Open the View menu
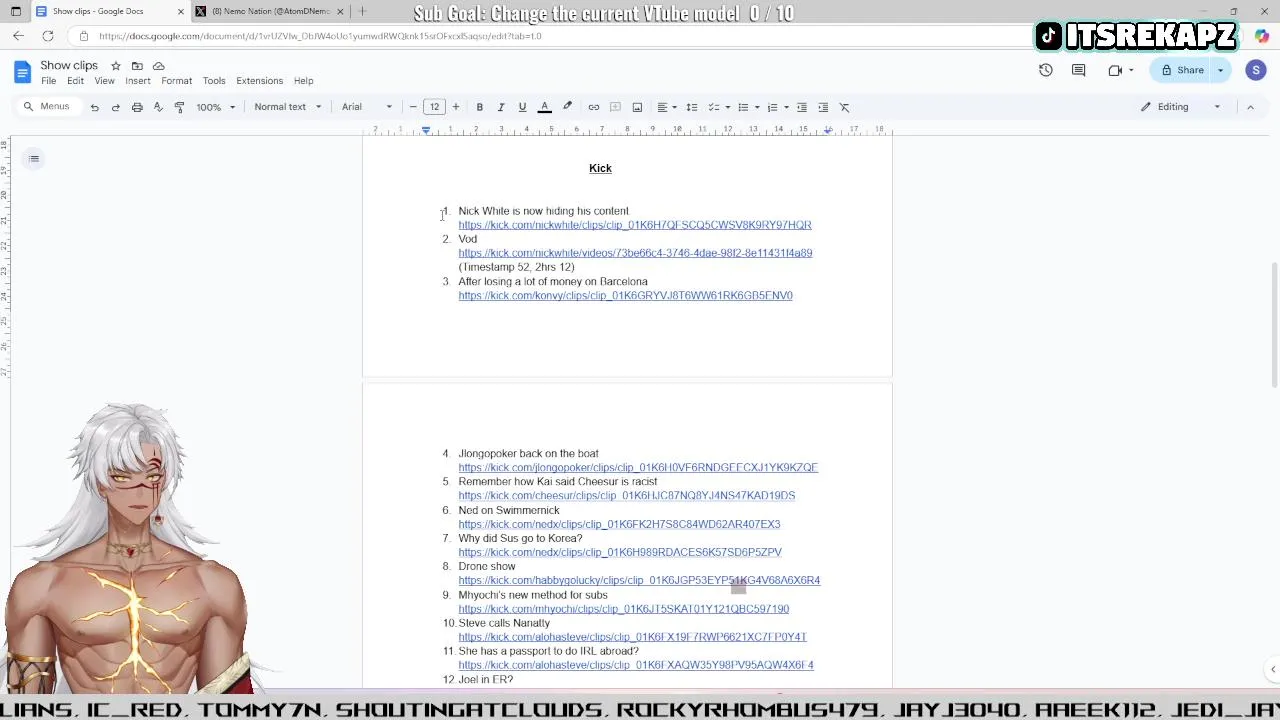Viewport: 1280px width, 720px height. click(104, 81)
